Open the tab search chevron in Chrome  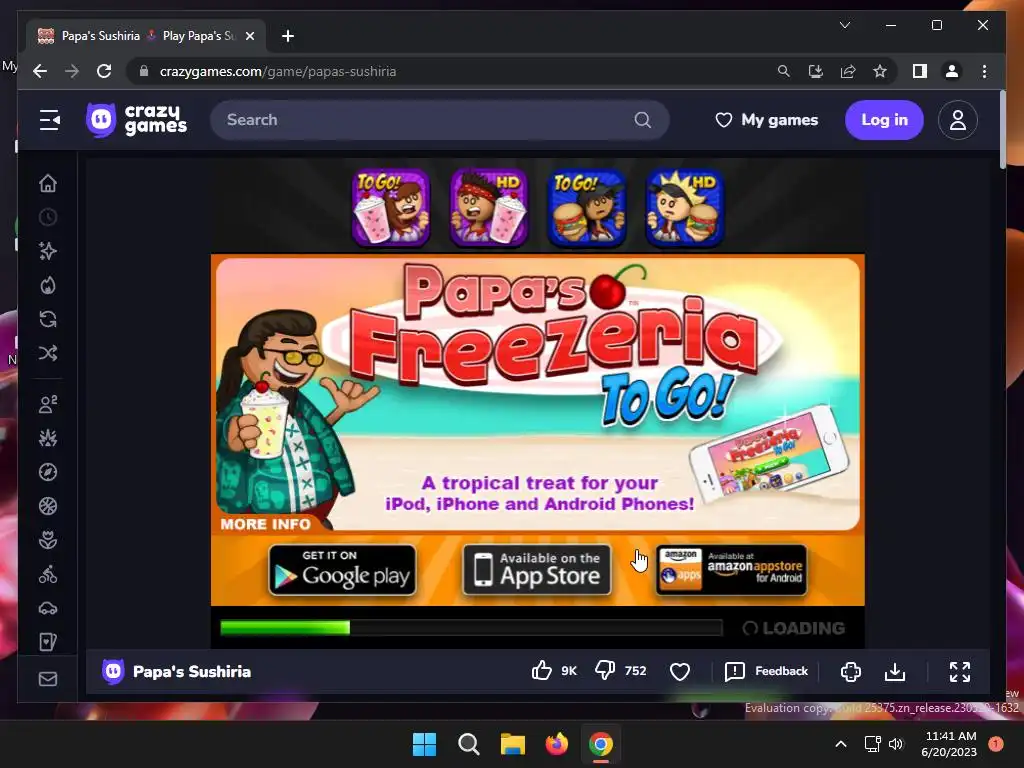[x=844, y=25]
